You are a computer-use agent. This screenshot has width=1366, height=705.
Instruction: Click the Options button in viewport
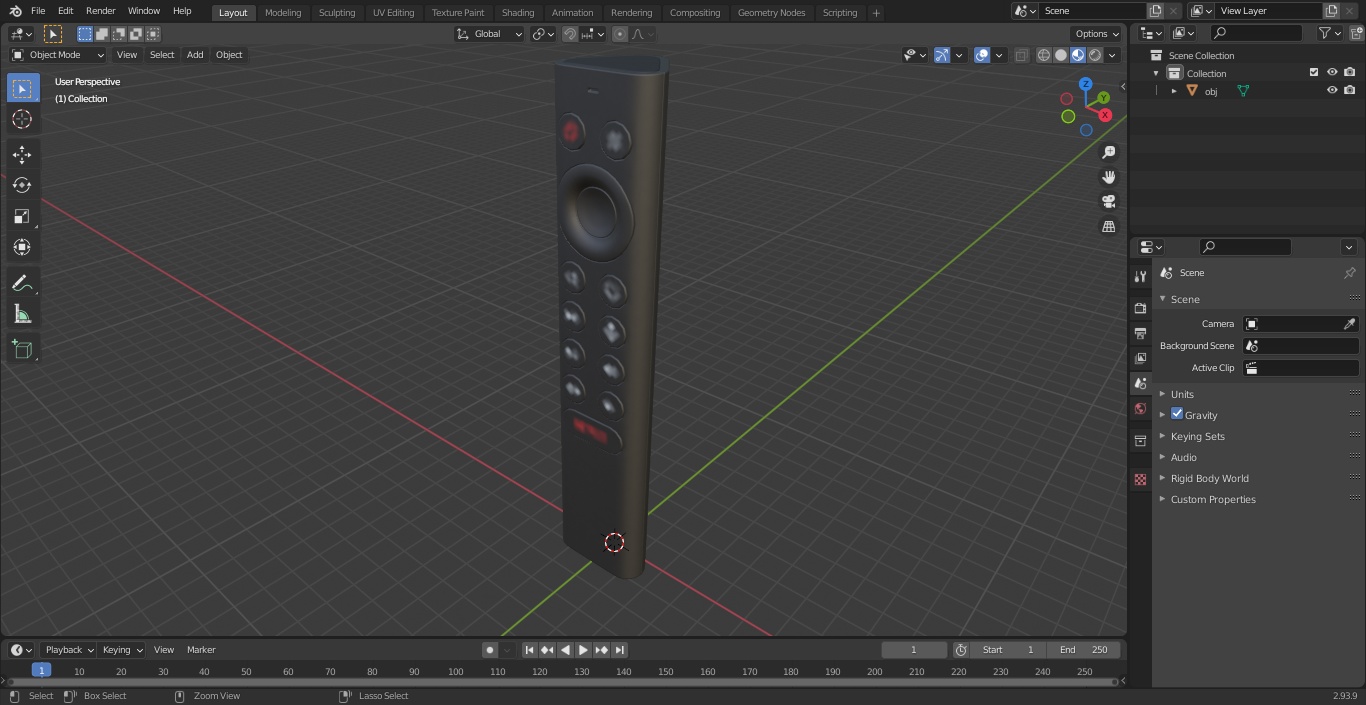pos(1097,34)
